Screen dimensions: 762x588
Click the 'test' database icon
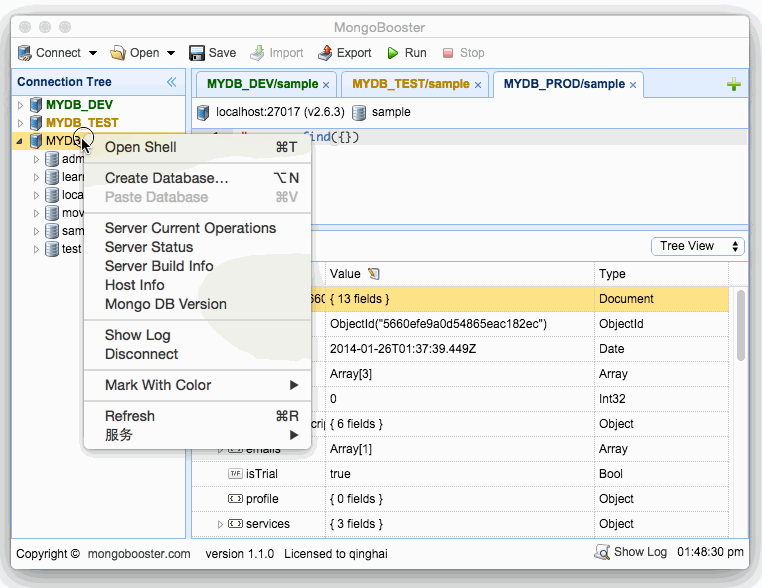[x=52, y=249]
